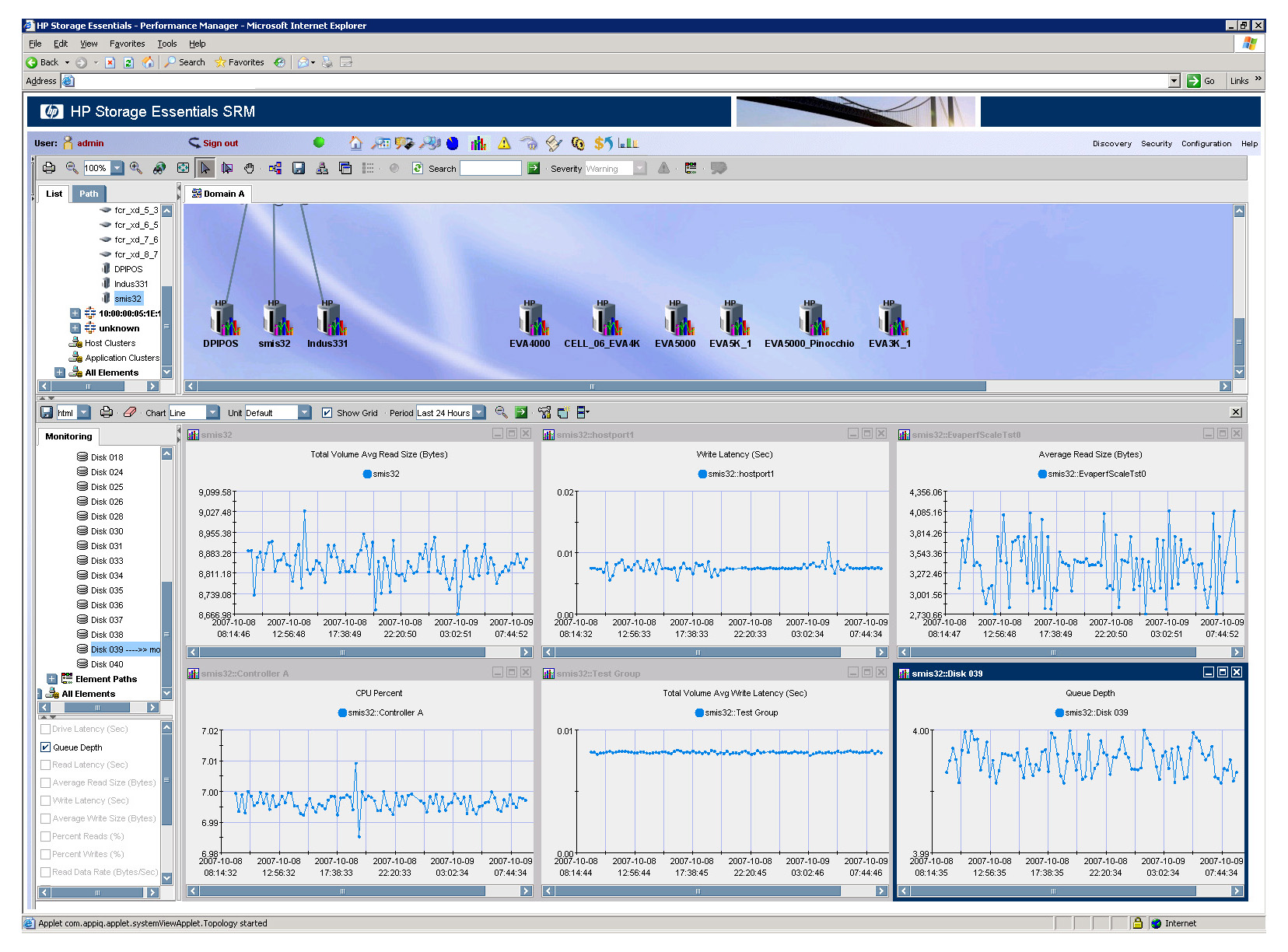Open the File menu
Viewport: 1288px width, 952px height.
(35, 44)
